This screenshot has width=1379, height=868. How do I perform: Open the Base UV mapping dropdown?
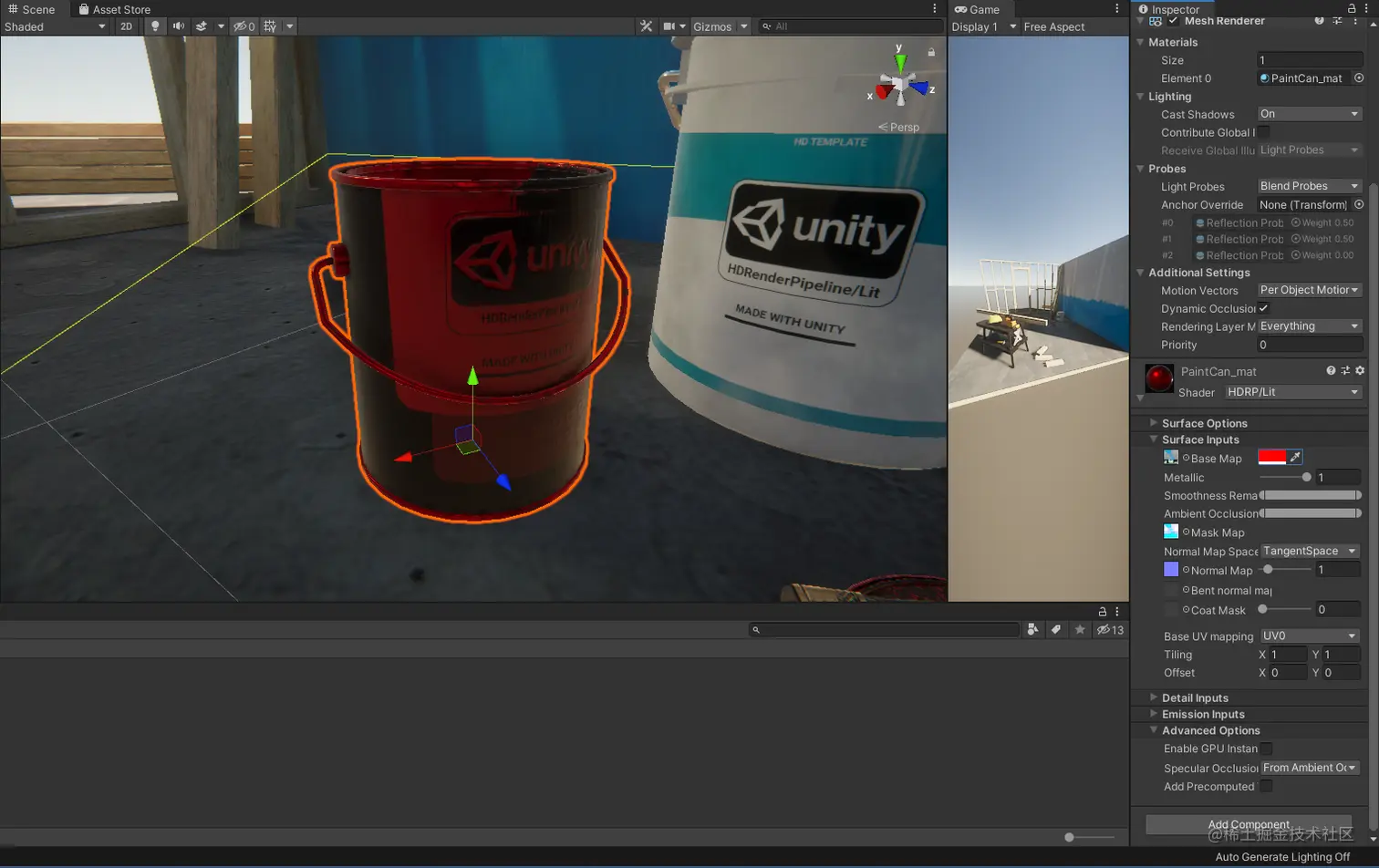point(1310,635)
